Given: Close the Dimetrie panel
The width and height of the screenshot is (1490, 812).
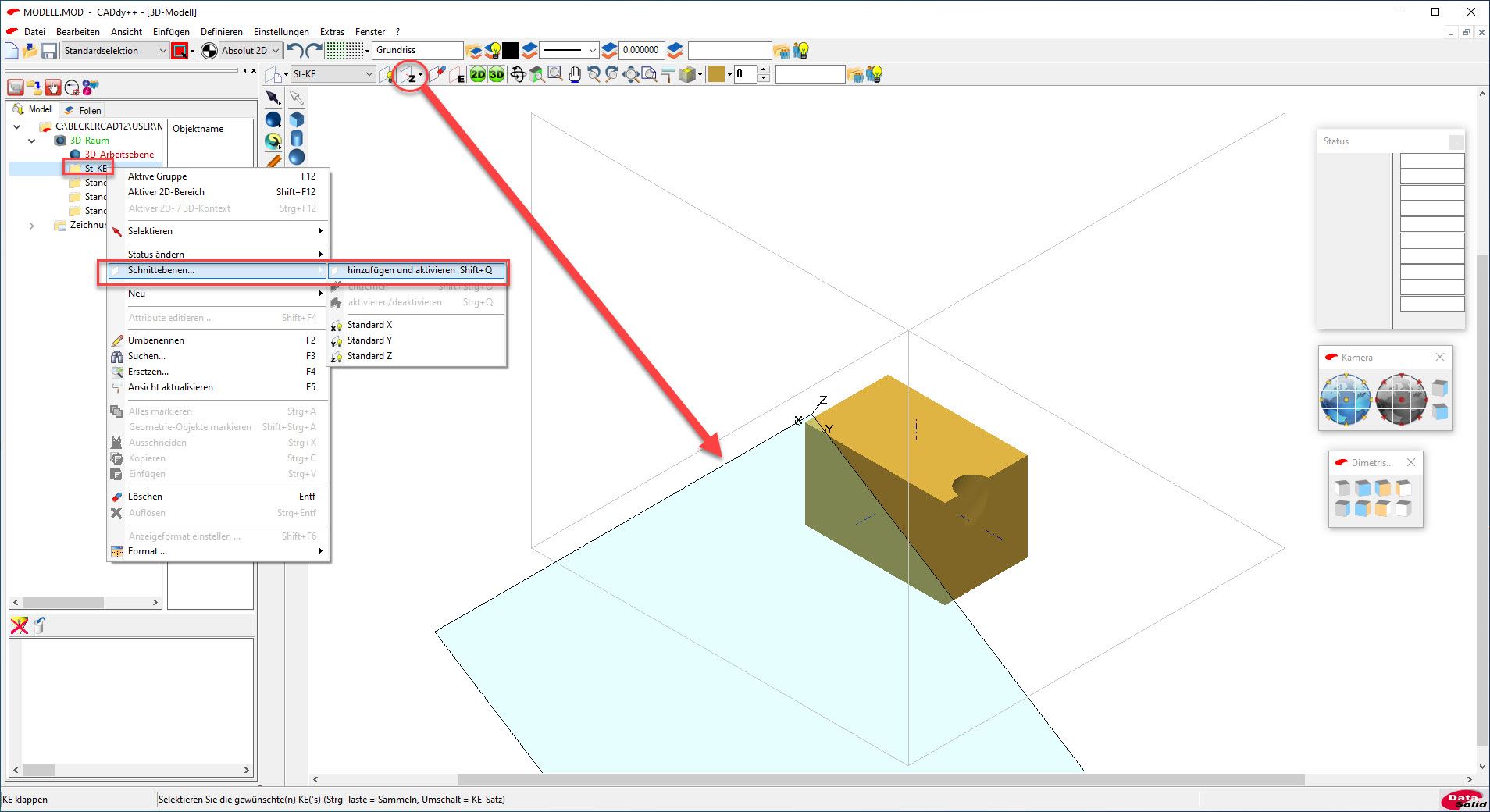Looking at the screenshot, I should point(1411,462).
